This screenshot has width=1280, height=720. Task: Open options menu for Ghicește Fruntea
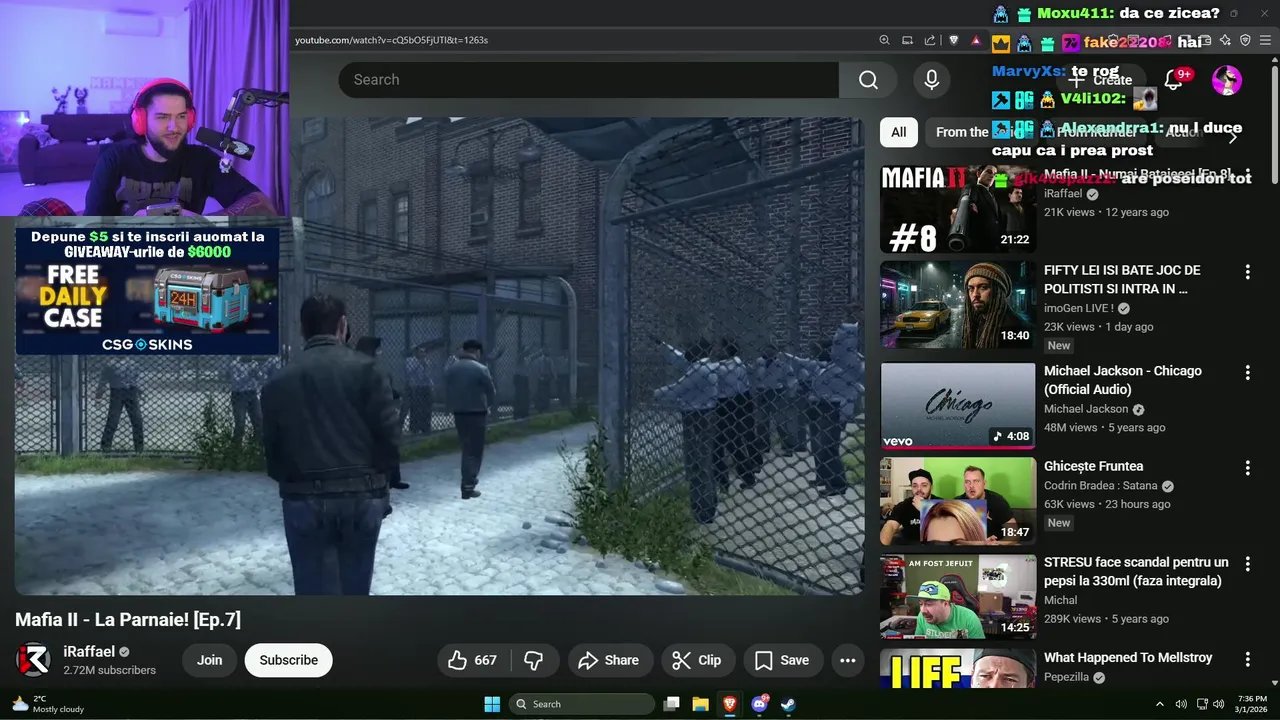coord(1247,468)
